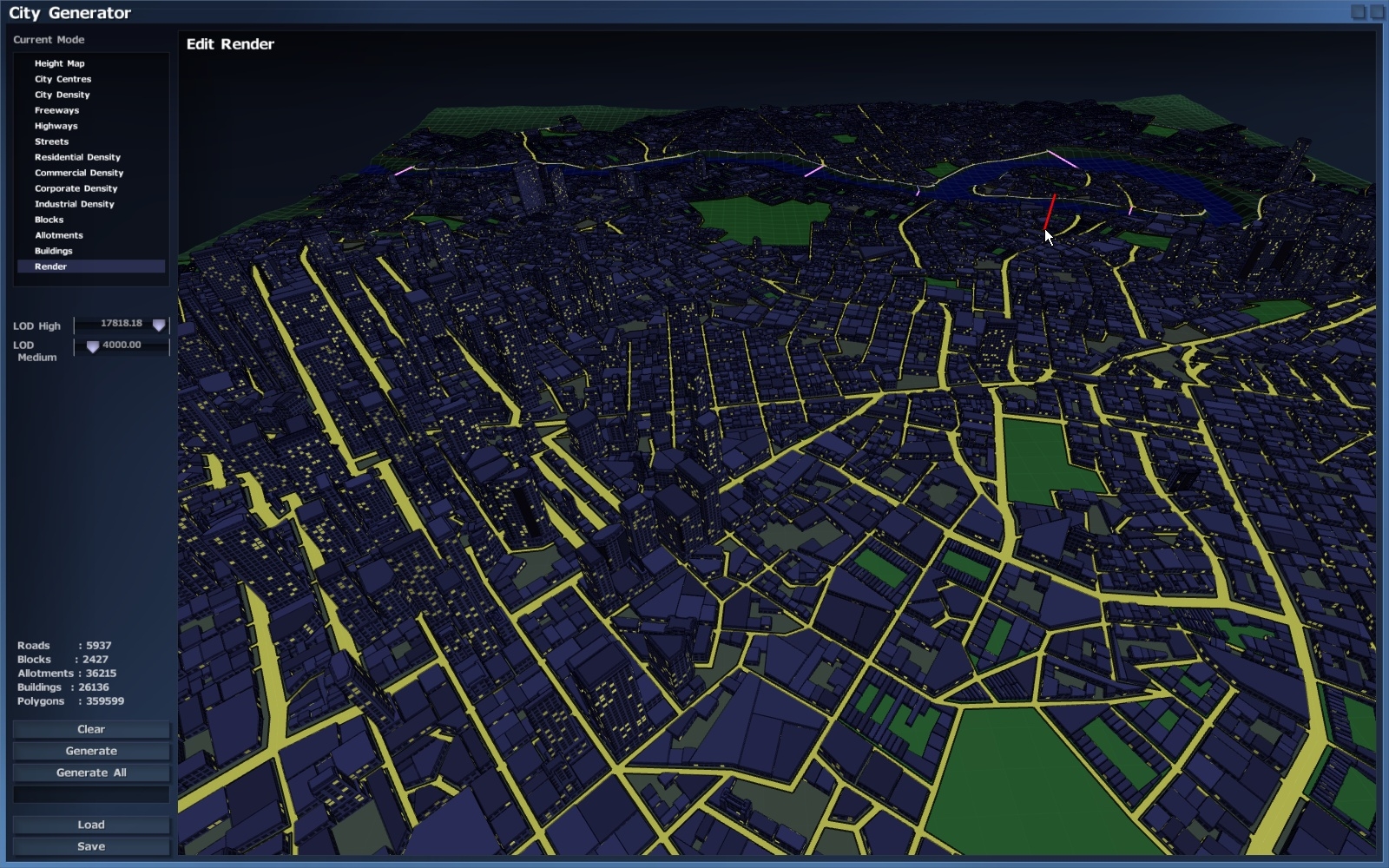Switch to Streets mode
The height and width of the screenshot is (868, 1389).
click(x=51, y=141)
